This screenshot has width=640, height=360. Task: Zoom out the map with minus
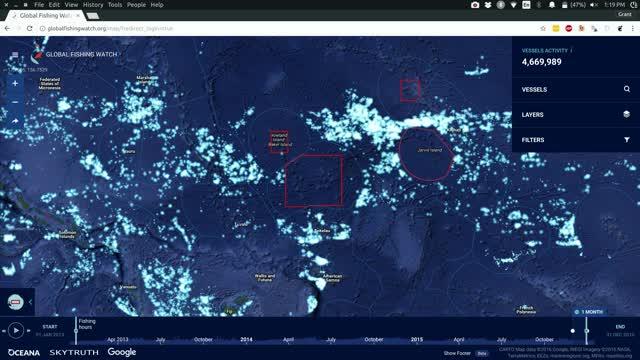coord(15,102)
